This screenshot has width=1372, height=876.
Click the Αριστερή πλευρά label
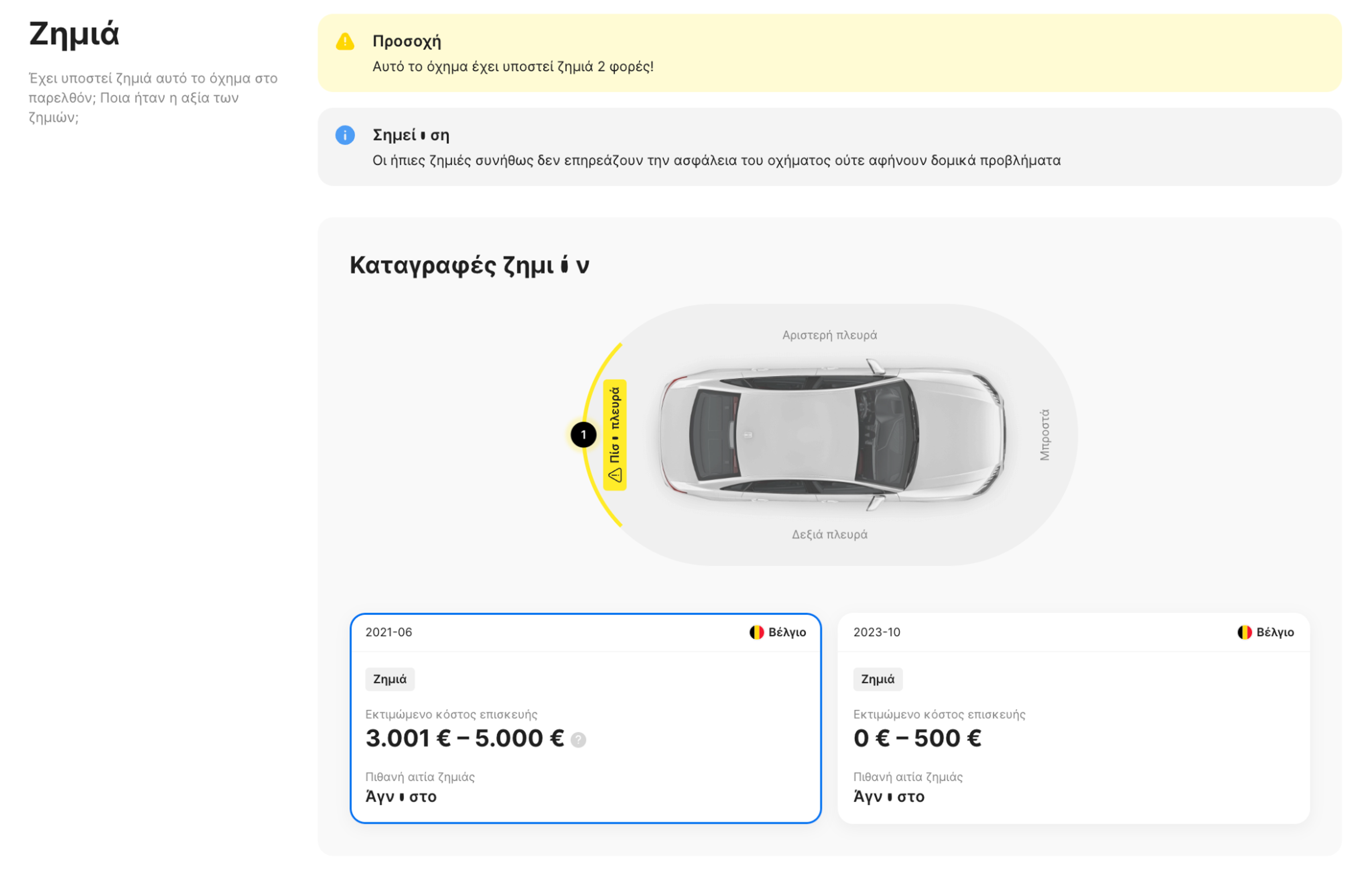click(x=829, y=335)
